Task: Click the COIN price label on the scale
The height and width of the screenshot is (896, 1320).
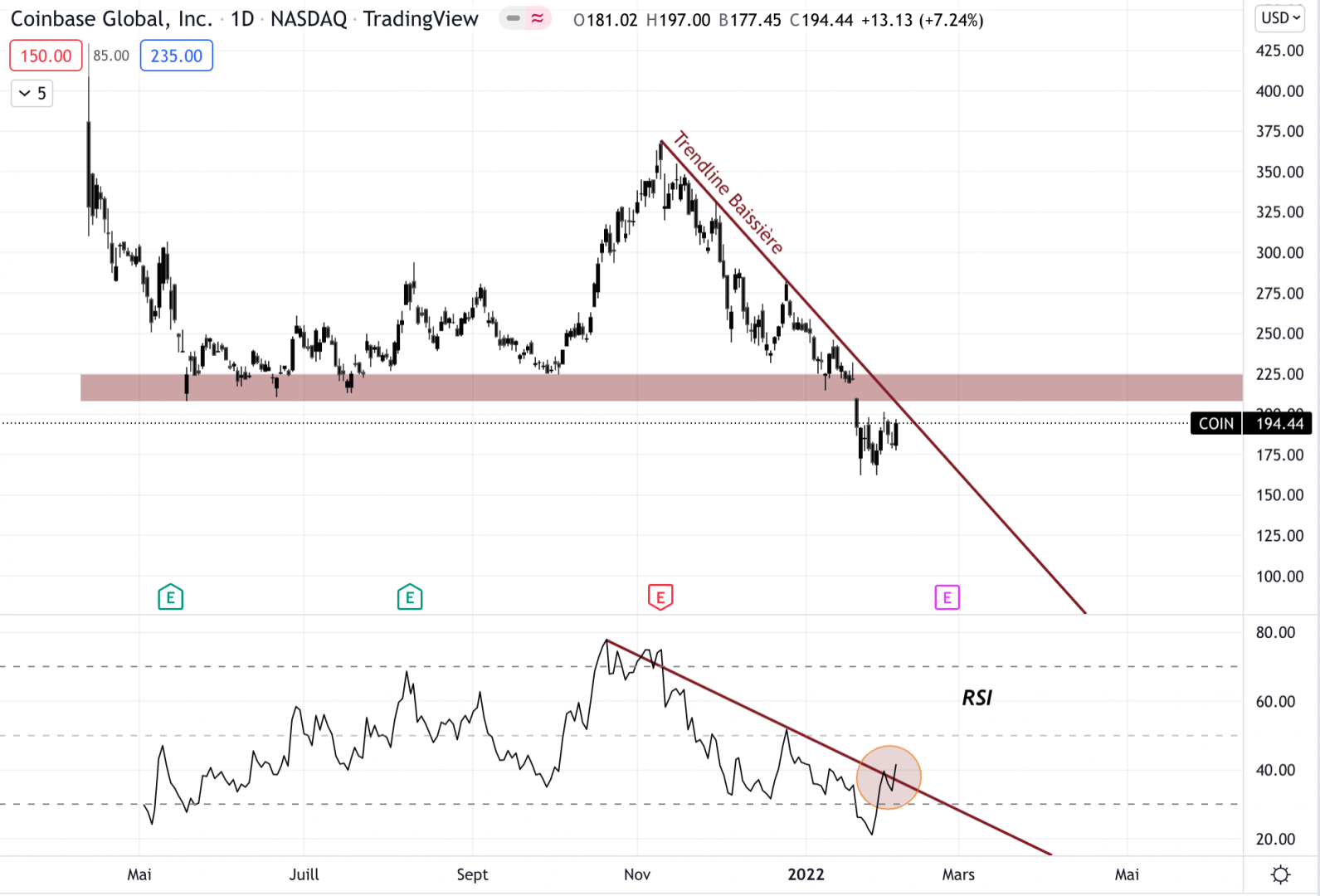Action: [x=1215, y=424]
